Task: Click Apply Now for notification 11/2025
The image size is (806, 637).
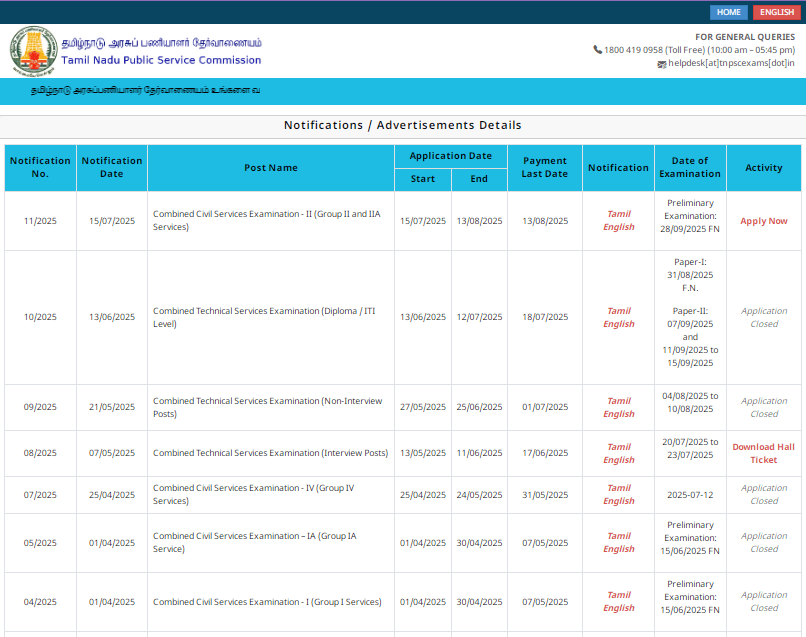Action: pyautogui.click(x=763, y=220)
